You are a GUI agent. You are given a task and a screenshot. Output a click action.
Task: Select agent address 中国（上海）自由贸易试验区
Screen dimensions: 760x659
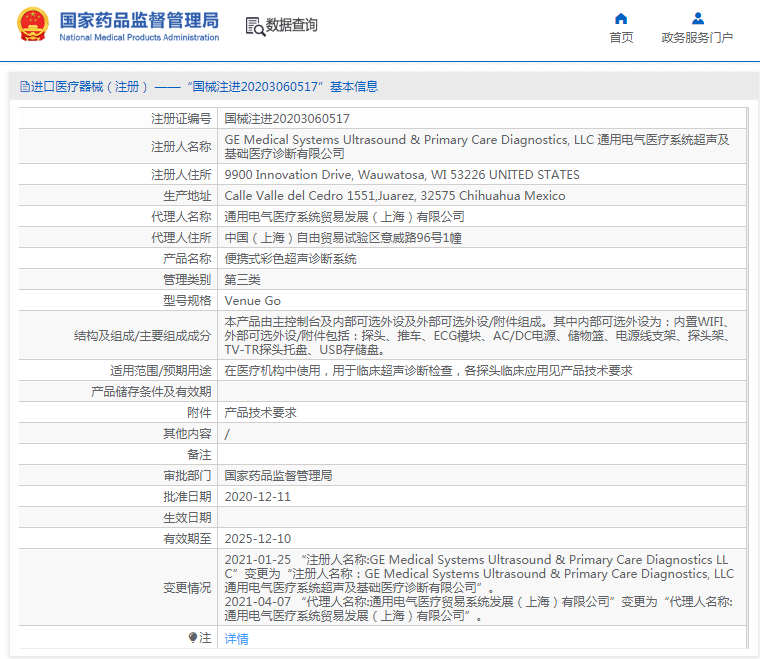343,238
